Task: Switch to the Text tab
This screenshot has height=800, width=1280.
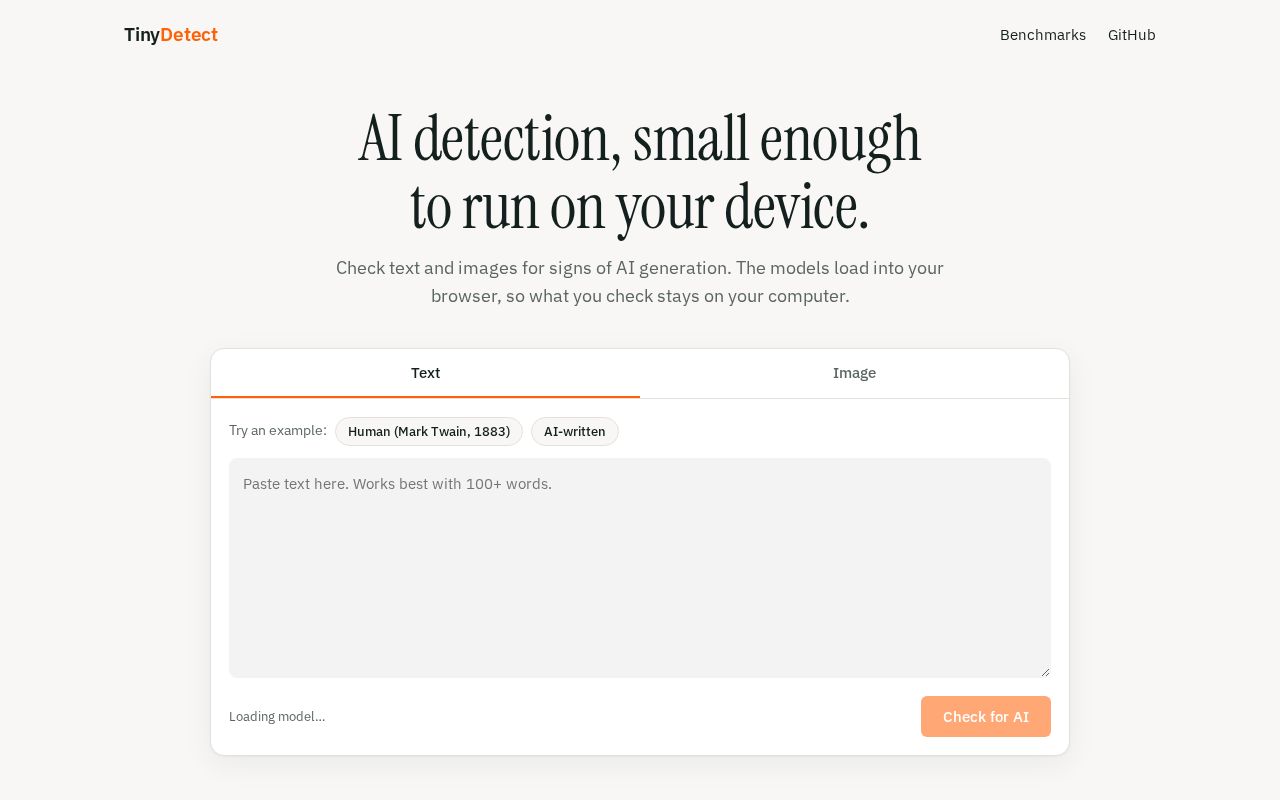Action: pos(425,373)
